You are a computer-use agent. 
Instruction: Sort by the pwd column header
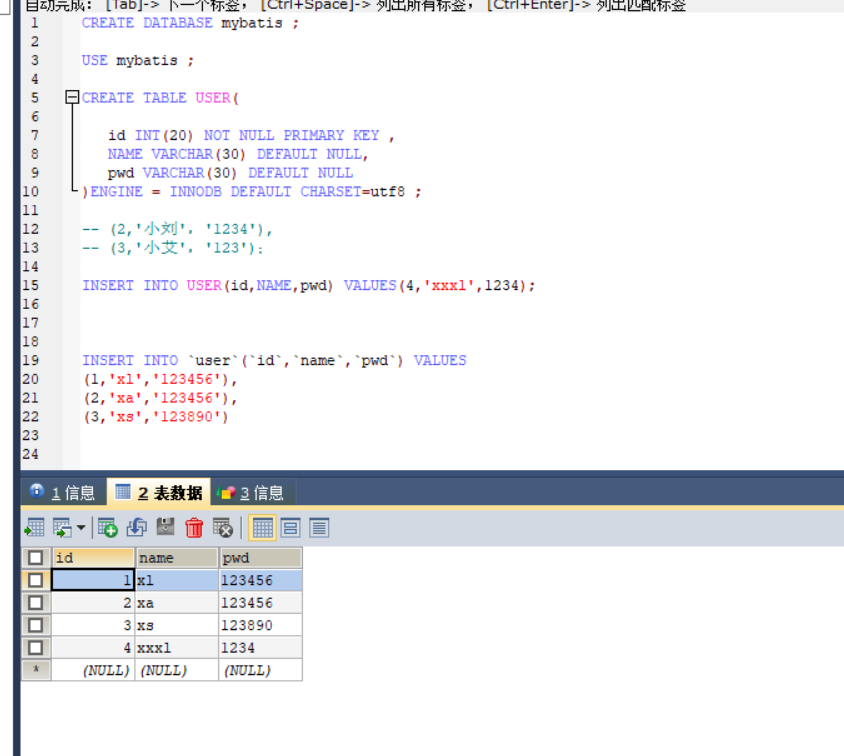click(261, 558)
